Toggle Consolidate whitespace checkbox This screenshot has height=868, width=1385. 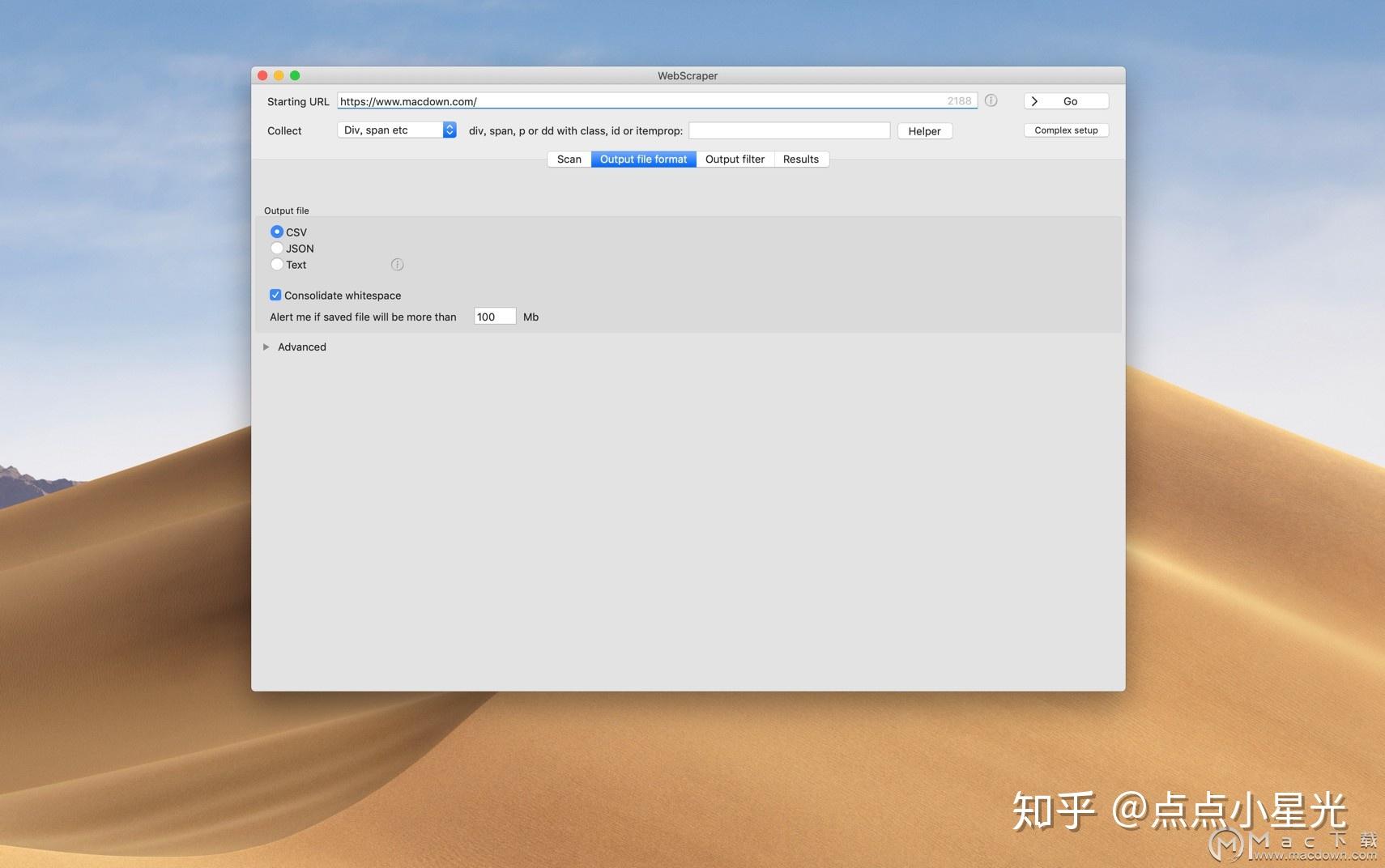[x=275, y=295]
